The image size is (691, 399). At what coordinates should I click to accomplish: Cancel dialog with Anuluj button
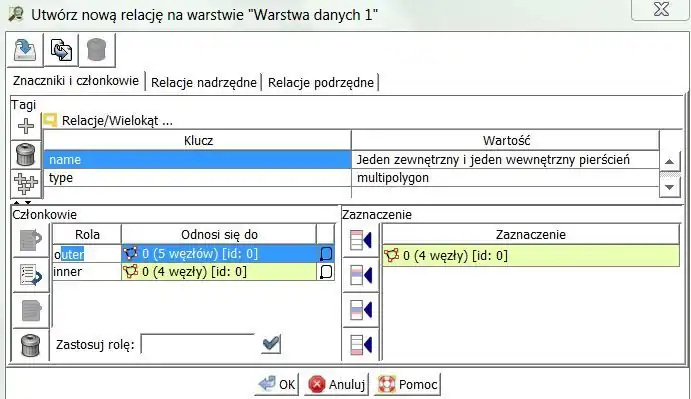point(337,384)
